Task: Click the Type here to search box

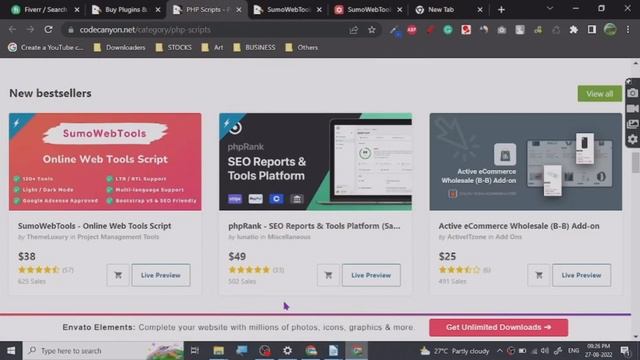Action: point(104,351)
